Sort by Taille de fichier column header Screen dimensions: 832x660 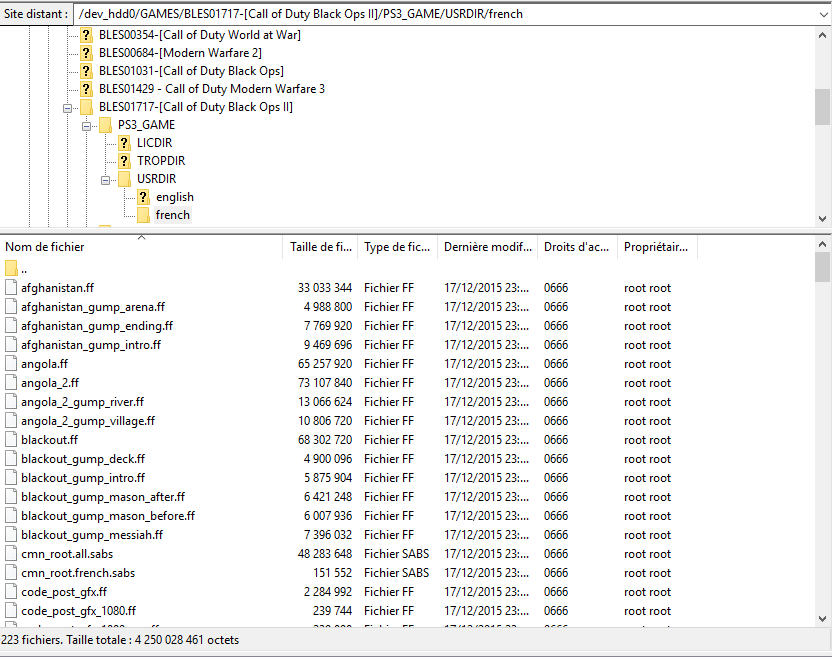[x=320, y=247]
